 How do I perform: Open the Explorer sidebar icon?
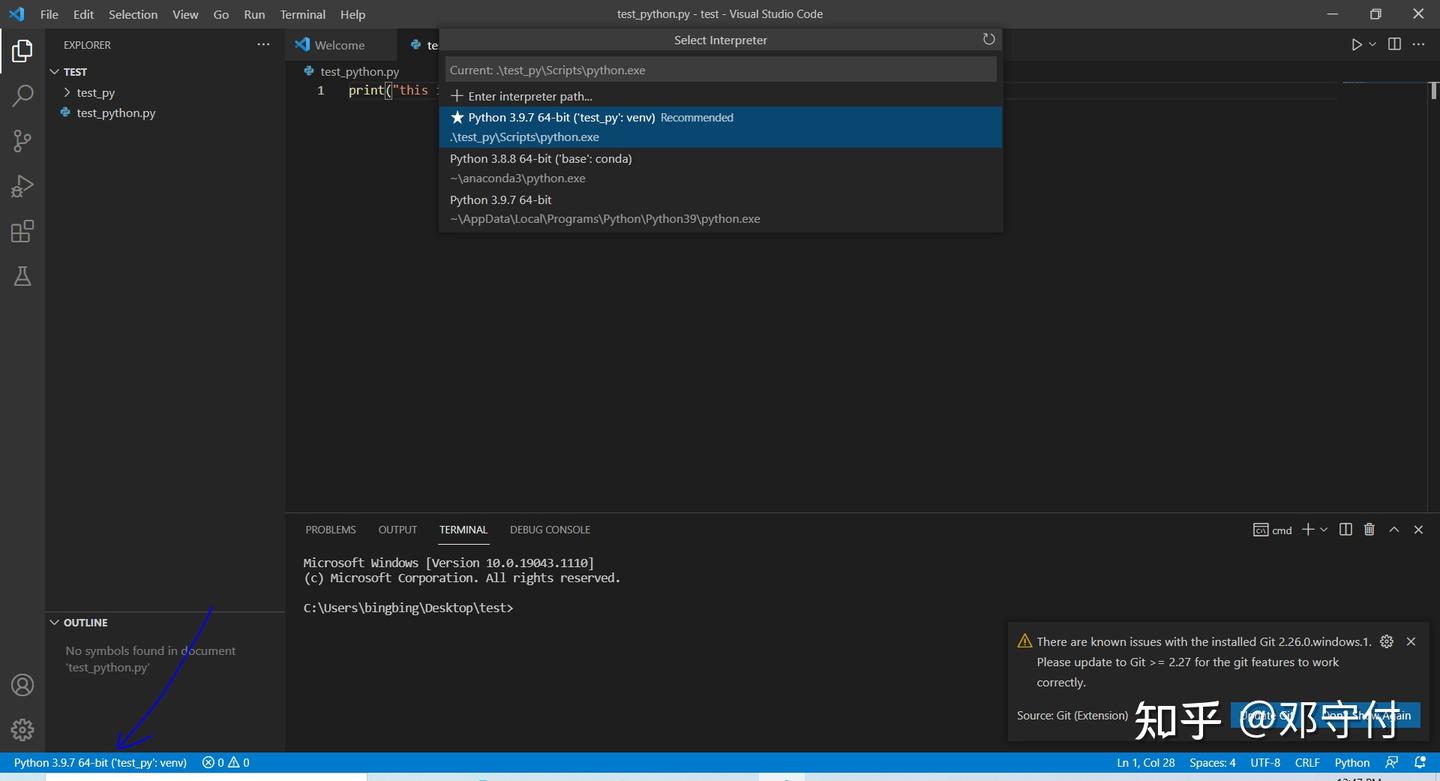[x=22, y=50]
